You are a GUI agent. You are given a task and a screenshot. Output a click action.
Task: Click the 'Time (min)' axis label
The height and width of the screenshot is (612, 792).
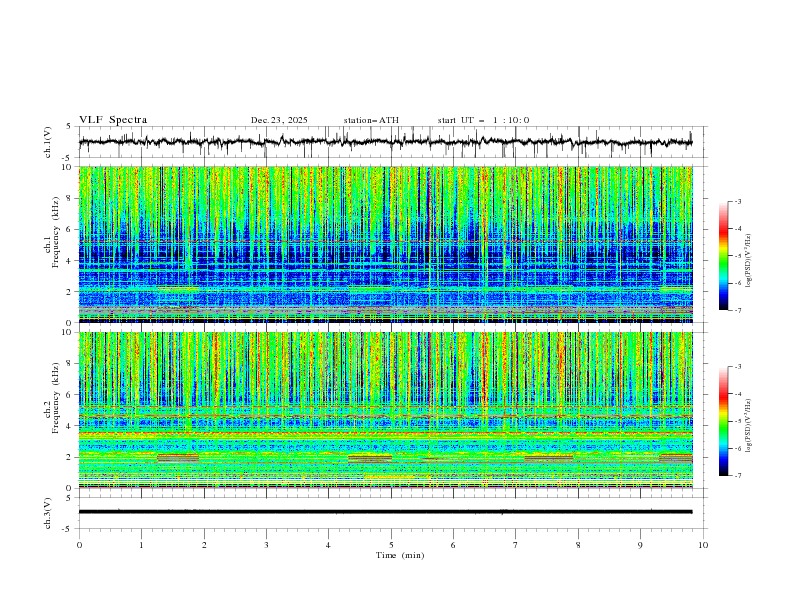[400, 555]
